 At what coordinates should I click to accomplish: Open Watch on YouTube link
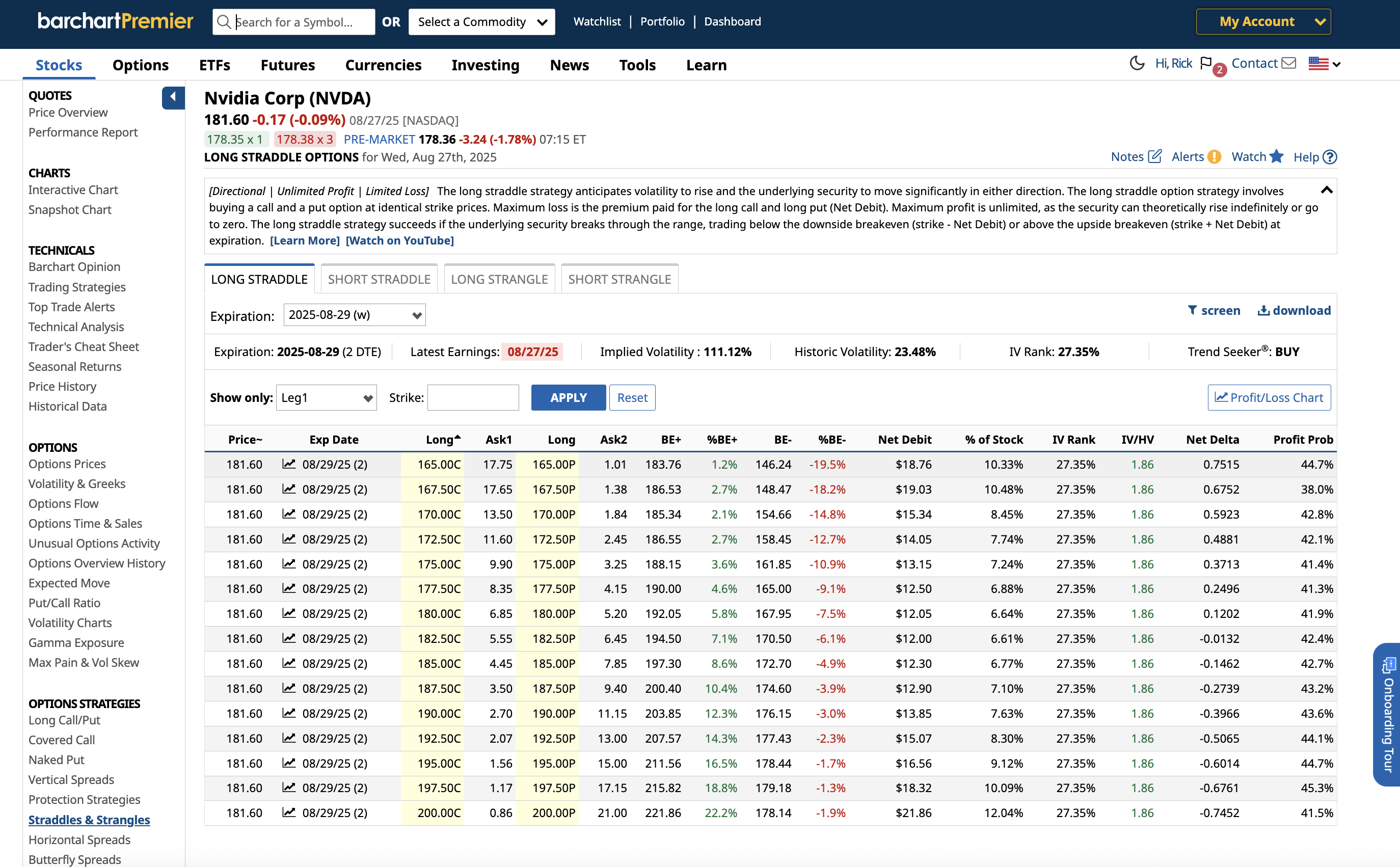[399, 240]
